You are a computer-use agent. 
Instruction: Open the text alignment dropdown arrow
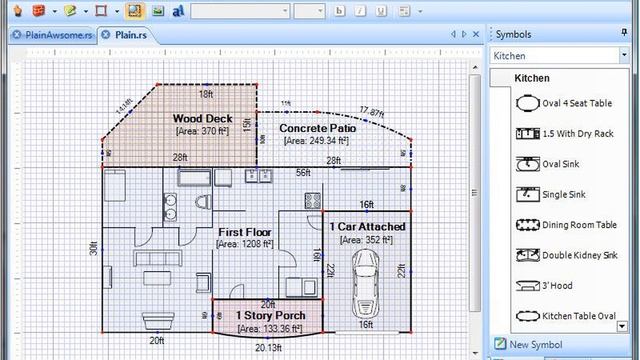click(x=420, y=11)
